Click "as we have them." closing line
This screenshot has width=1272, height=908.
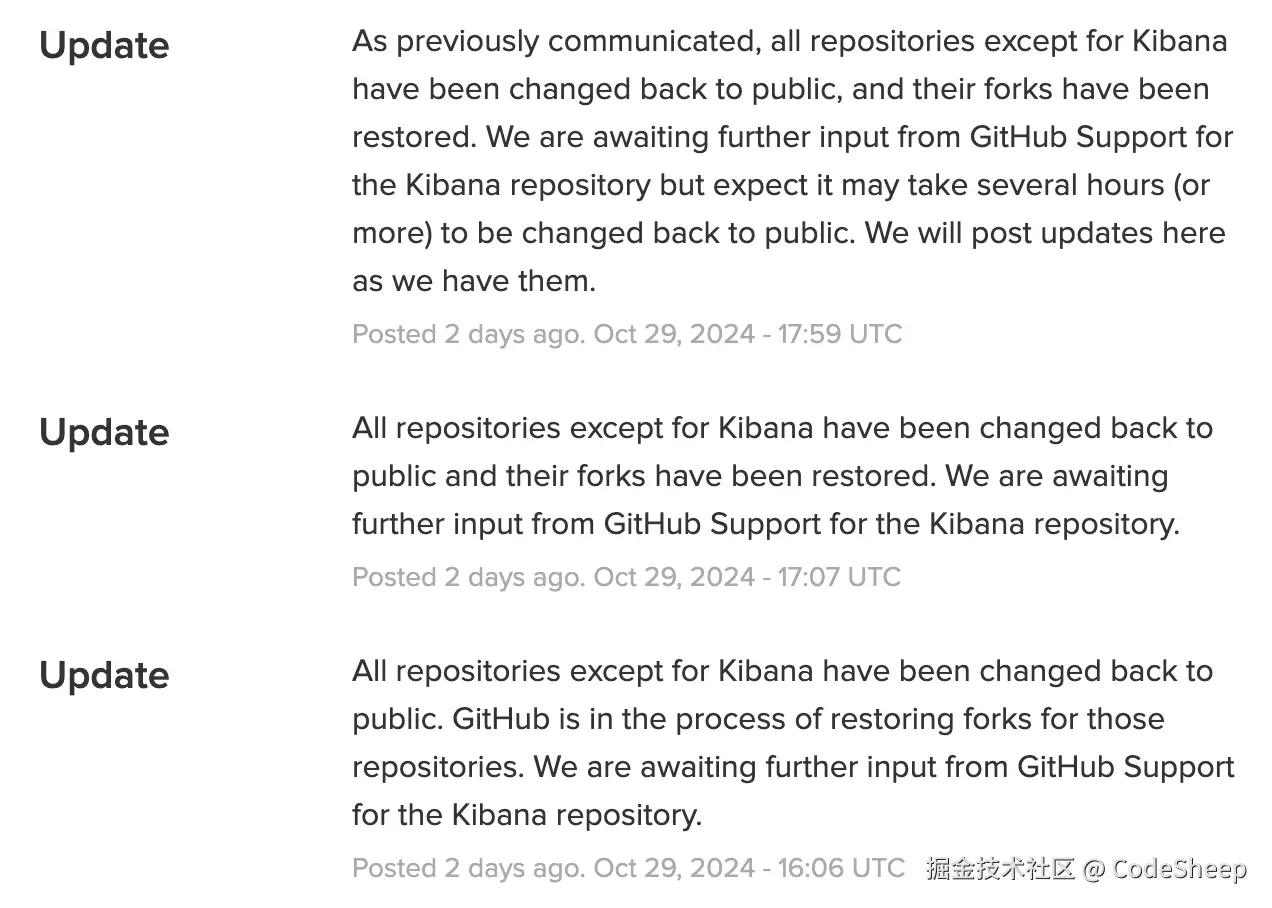474,281
